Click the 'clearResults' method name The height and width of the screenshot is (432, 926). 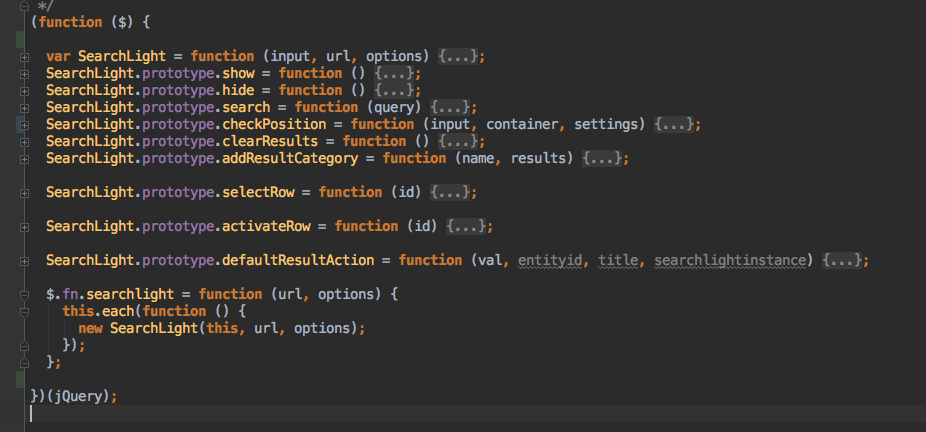(x=270, y=142)
